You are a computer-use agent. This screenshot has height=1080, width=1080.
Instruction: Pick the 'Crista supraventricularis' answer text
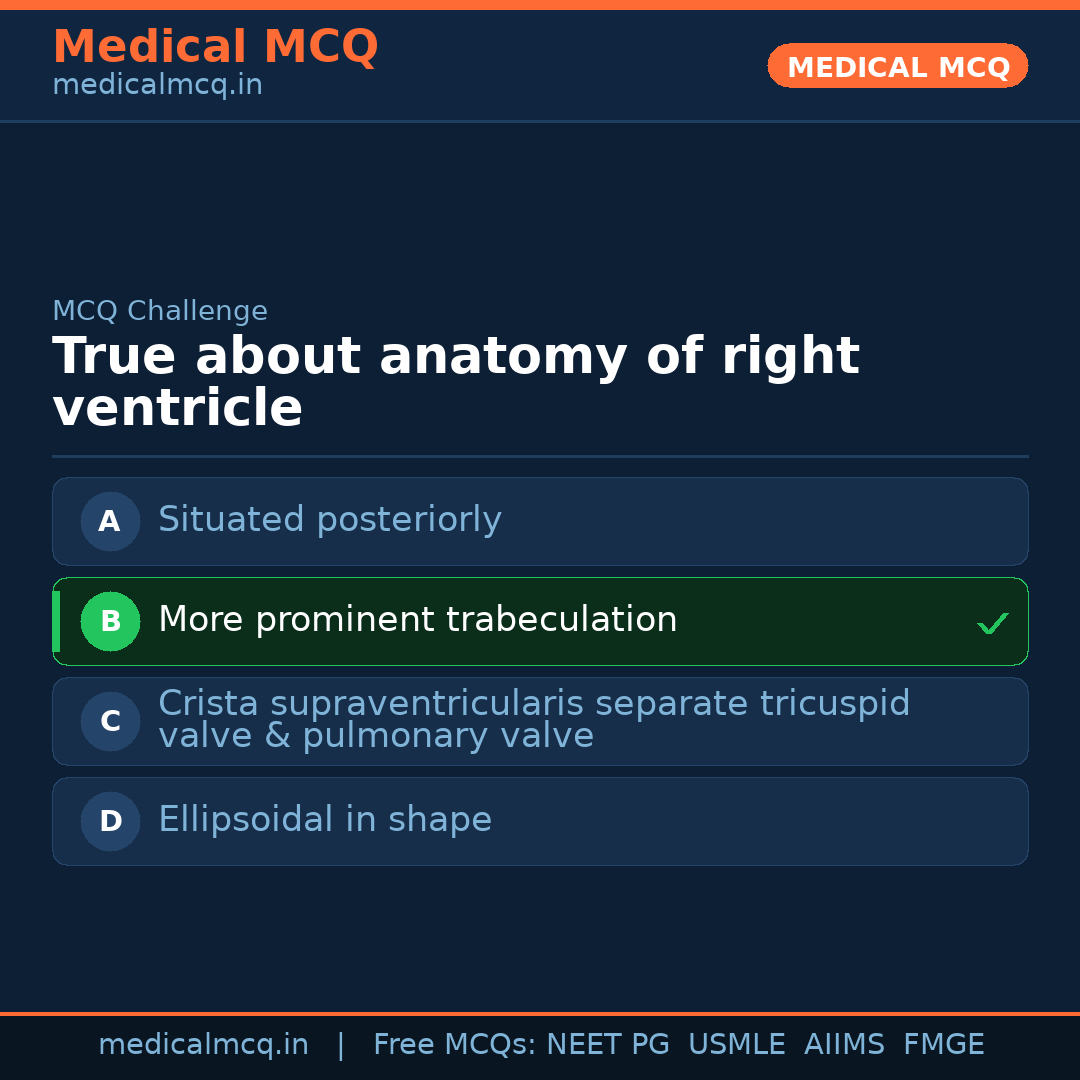pyautogui.click(x=533, y=719)
